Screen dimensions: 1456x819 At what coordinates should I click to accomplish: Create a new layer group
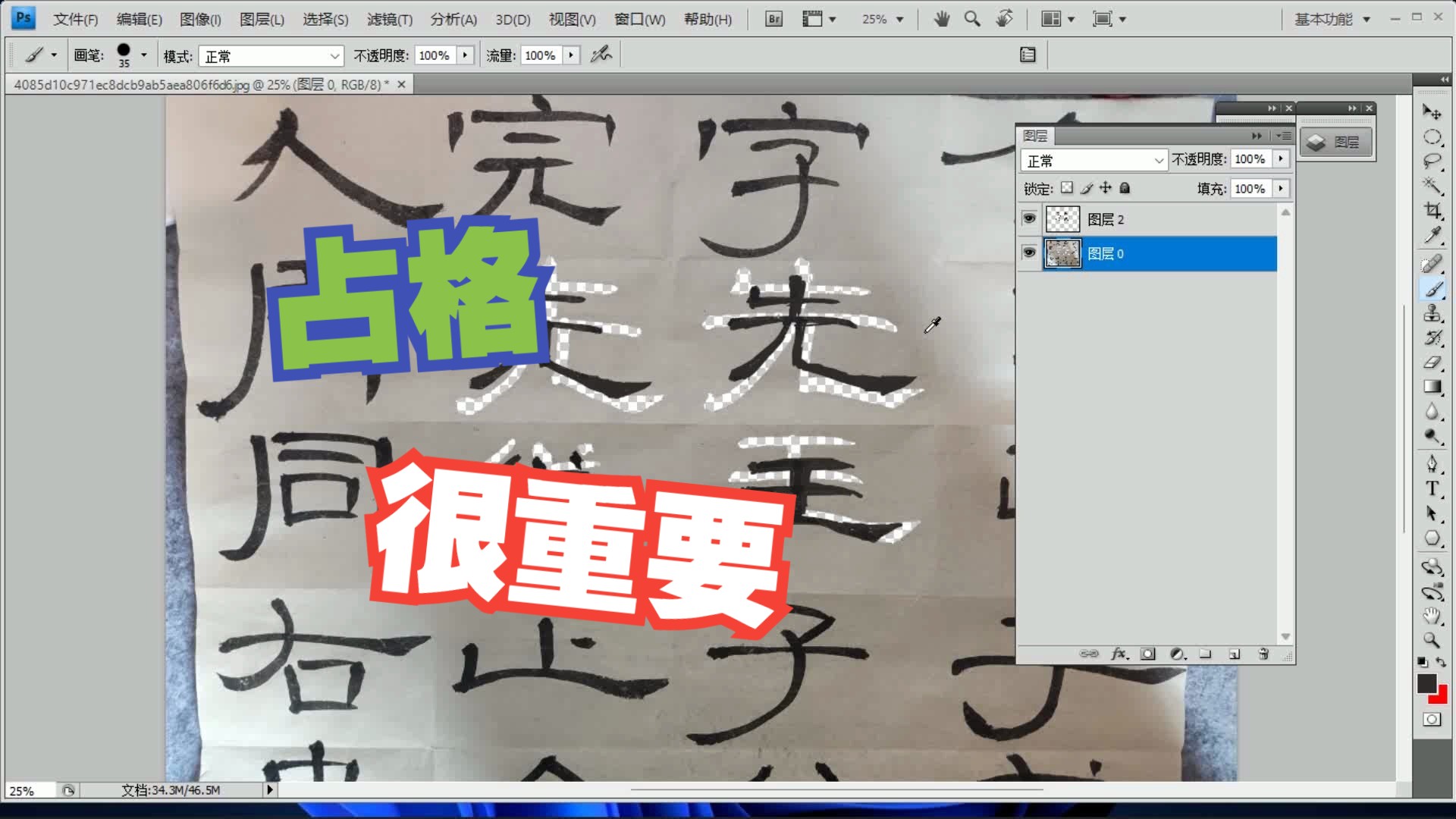pyautogui.click(x=1206, y=654)
